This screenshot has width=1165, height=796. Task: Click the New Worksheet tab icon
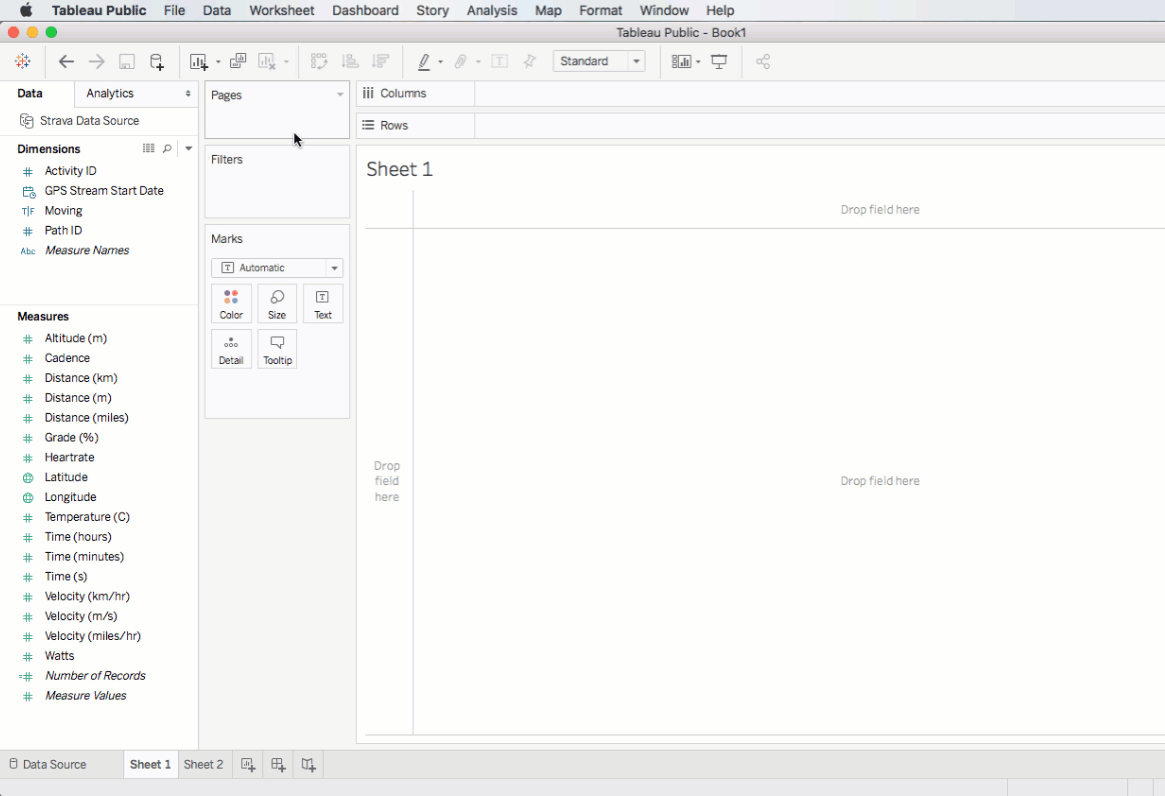click(x=248, y=764)
